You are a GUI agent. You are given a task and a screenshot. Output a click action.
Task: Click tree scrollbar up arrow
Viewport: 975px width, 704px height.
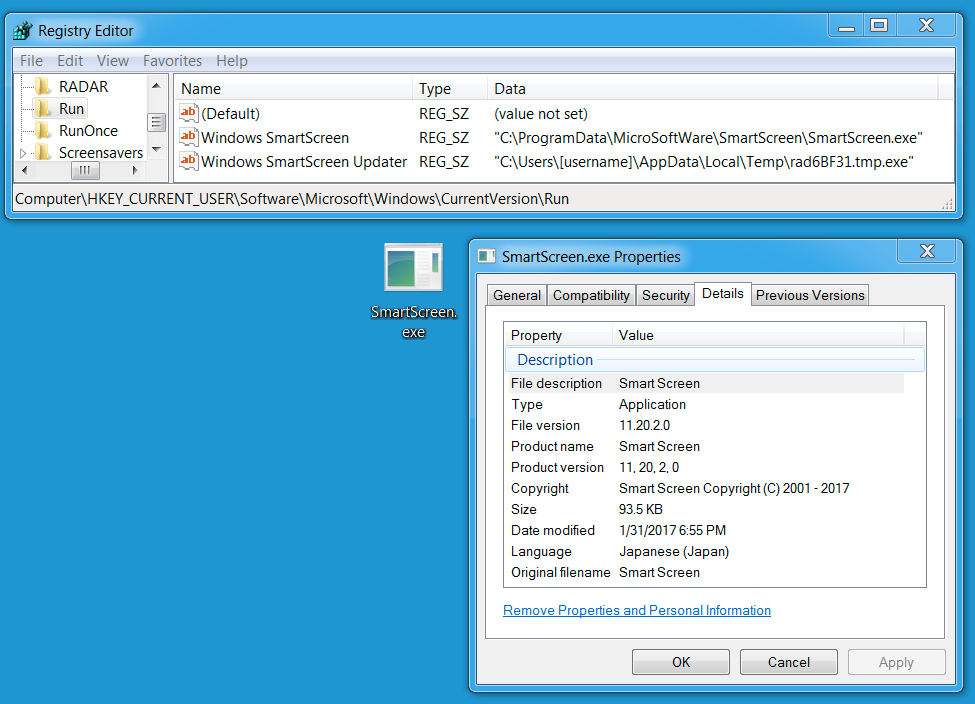[156, 86]
